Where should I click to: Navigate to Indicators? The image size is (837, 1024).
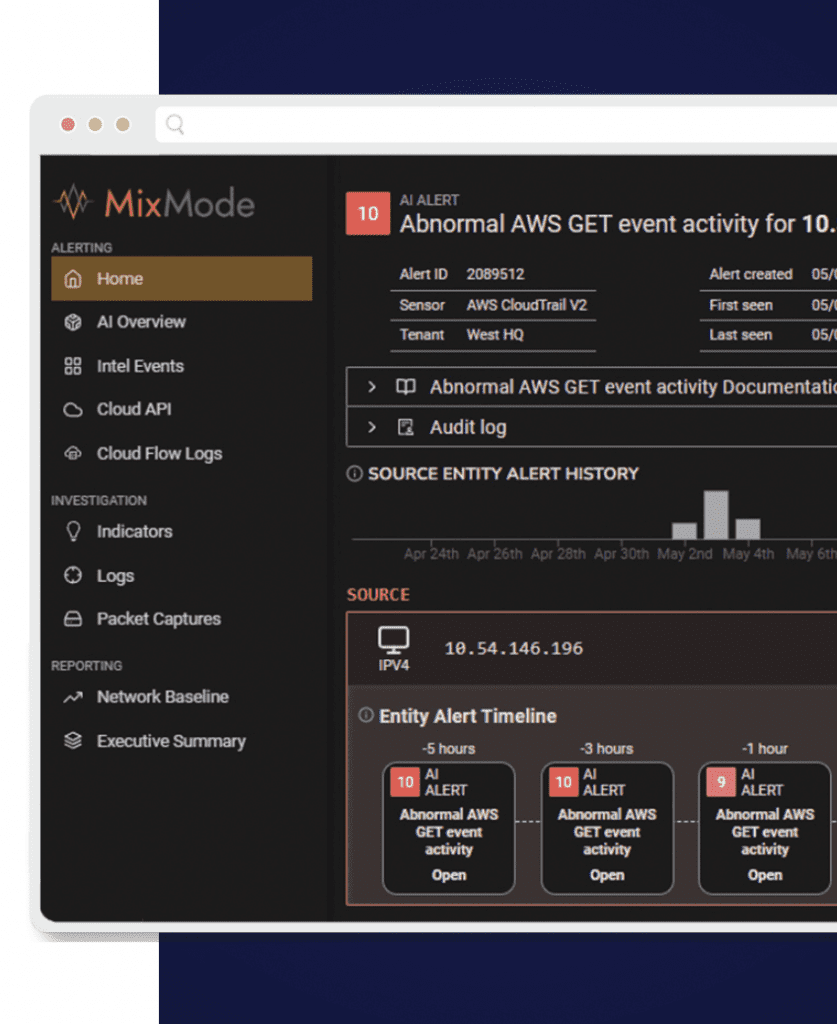134,532
